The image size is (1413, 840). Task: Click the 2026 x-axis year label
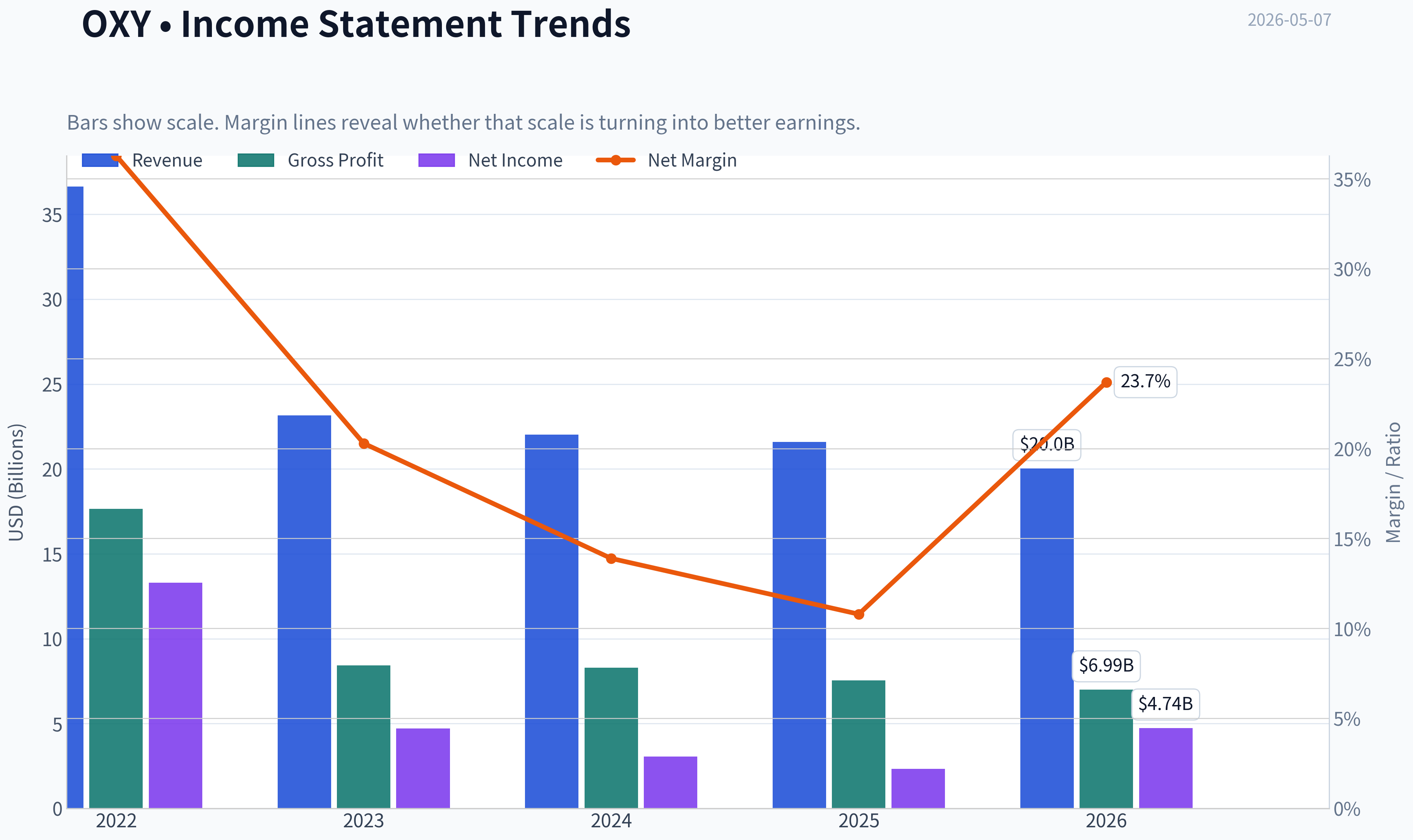[1106, 821]
